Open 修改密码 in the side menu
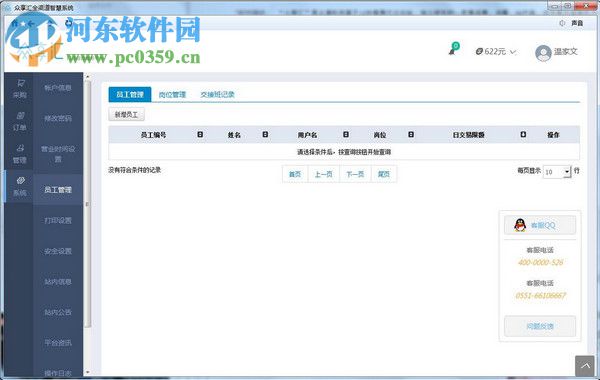The image size is (600, 380). 58,118
